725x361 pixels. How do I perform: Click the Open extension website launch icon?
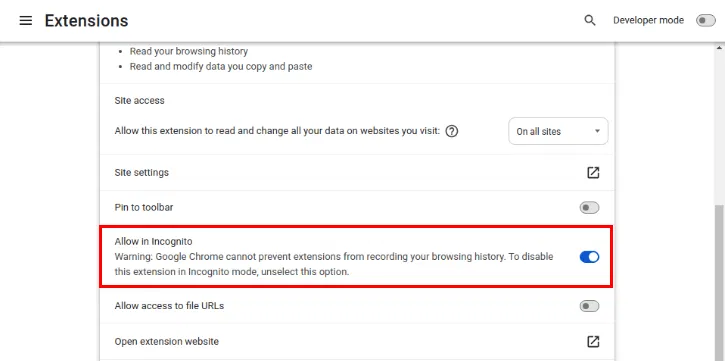pyautogui.click(x=593, y=342)
